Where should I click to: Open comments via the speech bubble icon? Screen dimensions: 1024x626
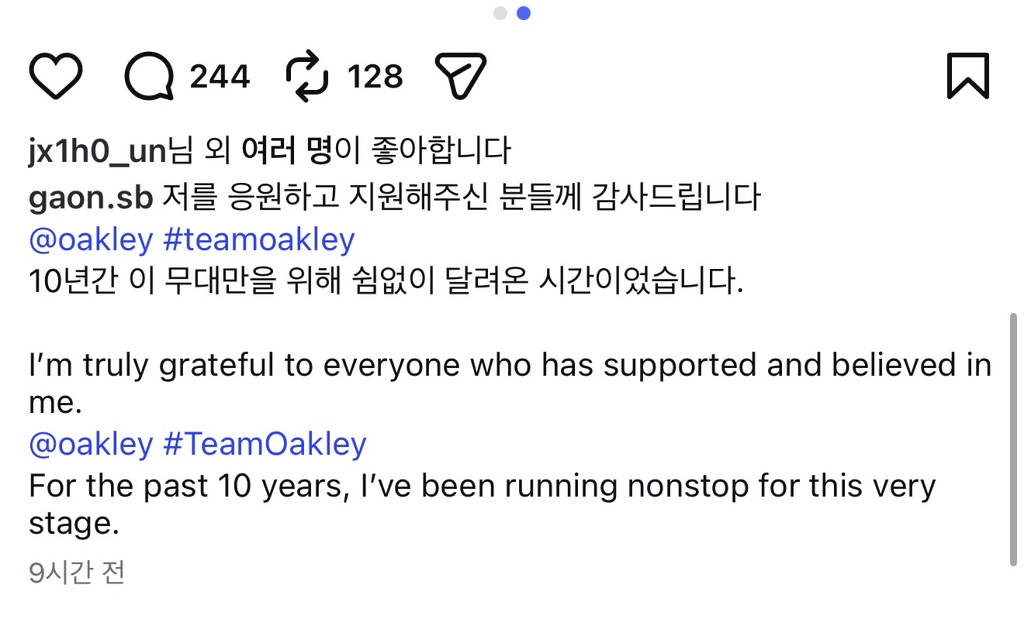[x=149, y=76]
